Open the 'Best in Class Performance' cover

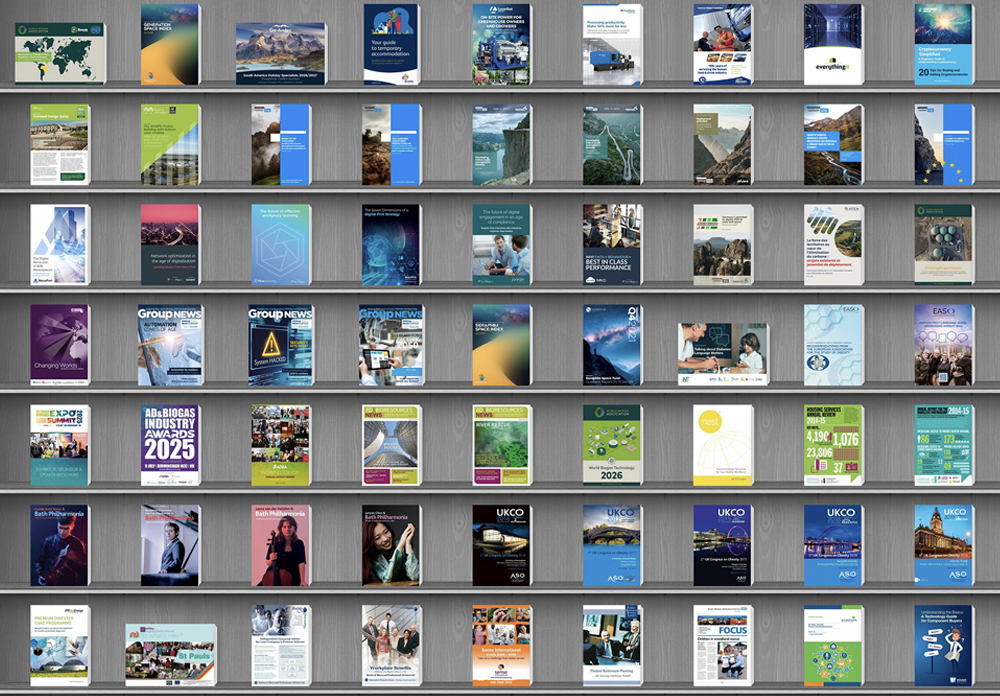(x=612, y=245)
